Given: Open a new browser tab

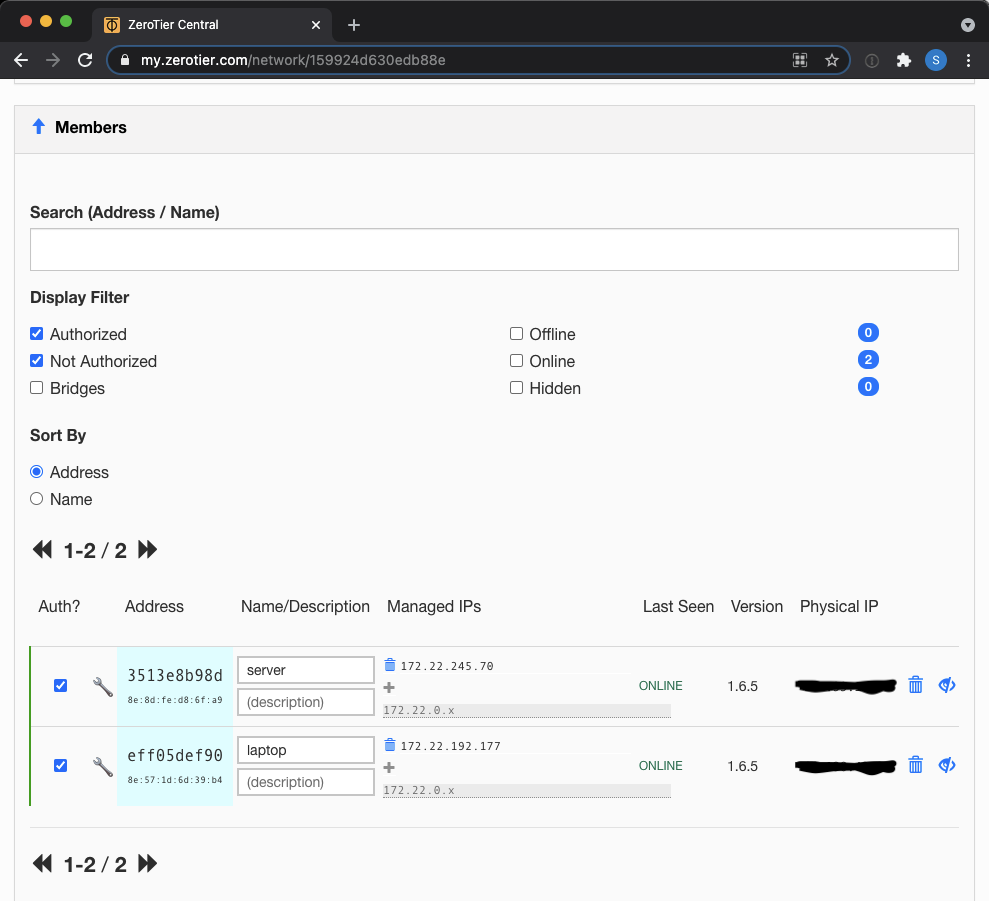Looking at the screenshot, I should click(x=354, y=25).
